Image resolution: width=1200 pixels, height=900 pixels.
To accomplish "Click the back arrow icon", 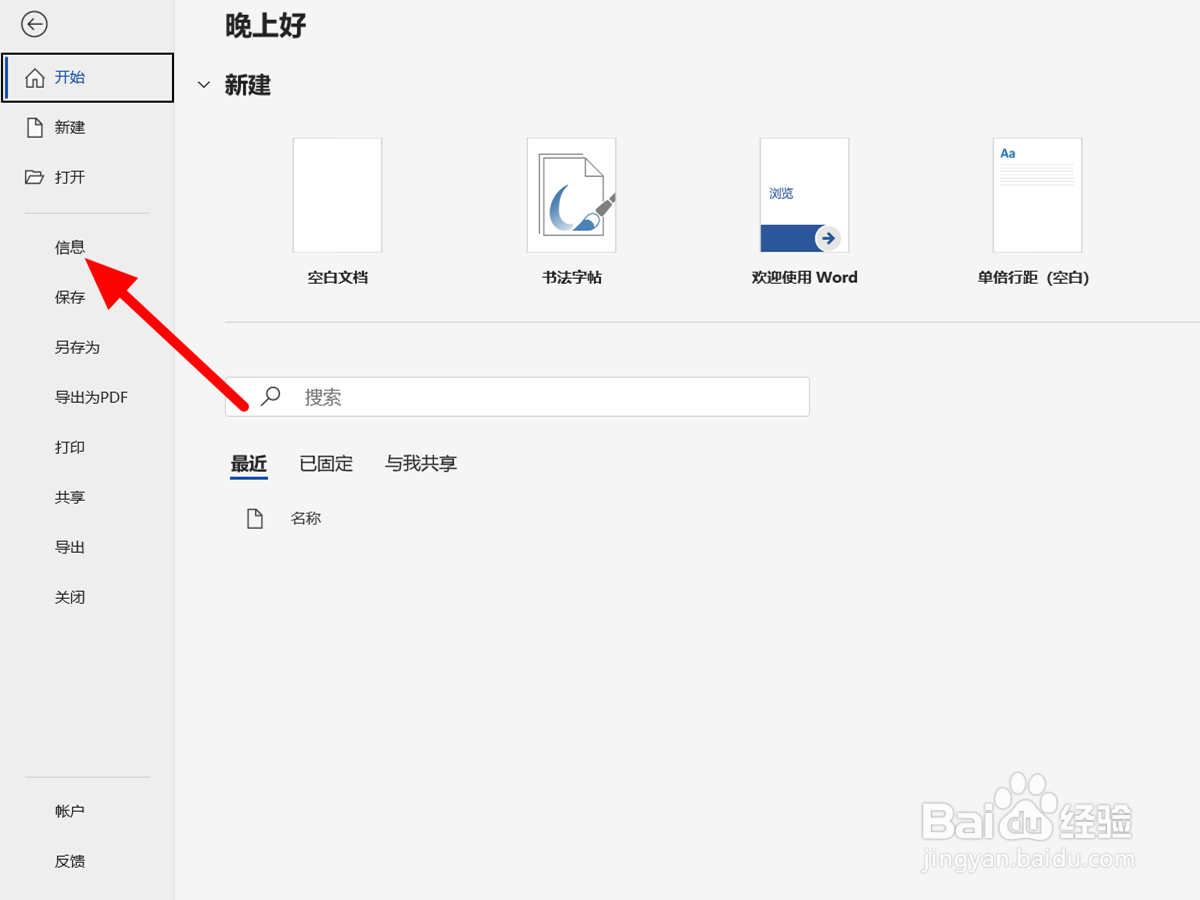I will click(x=35, y=24).
